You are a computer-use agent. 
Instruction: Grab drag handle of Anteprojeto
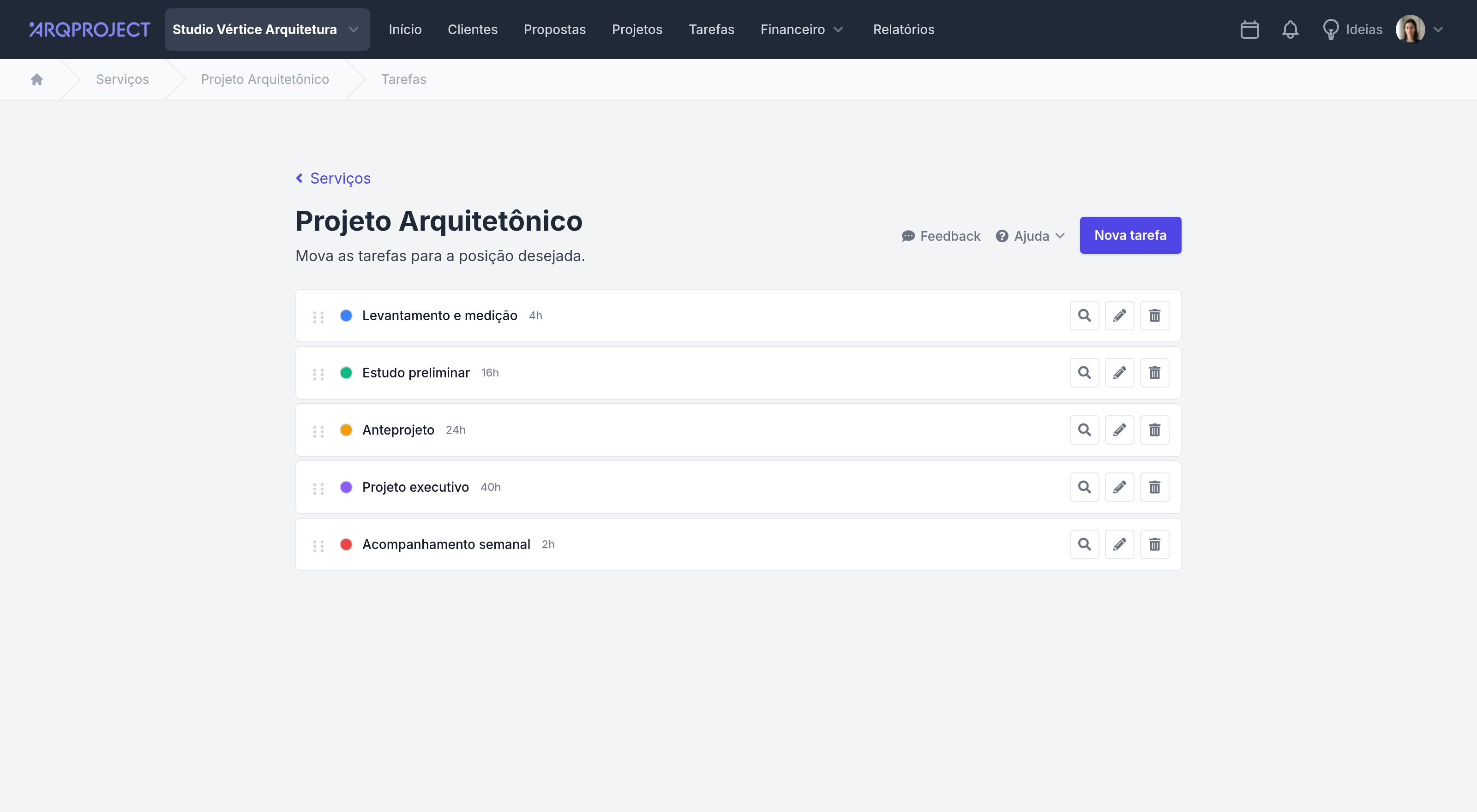coord(318,431)
